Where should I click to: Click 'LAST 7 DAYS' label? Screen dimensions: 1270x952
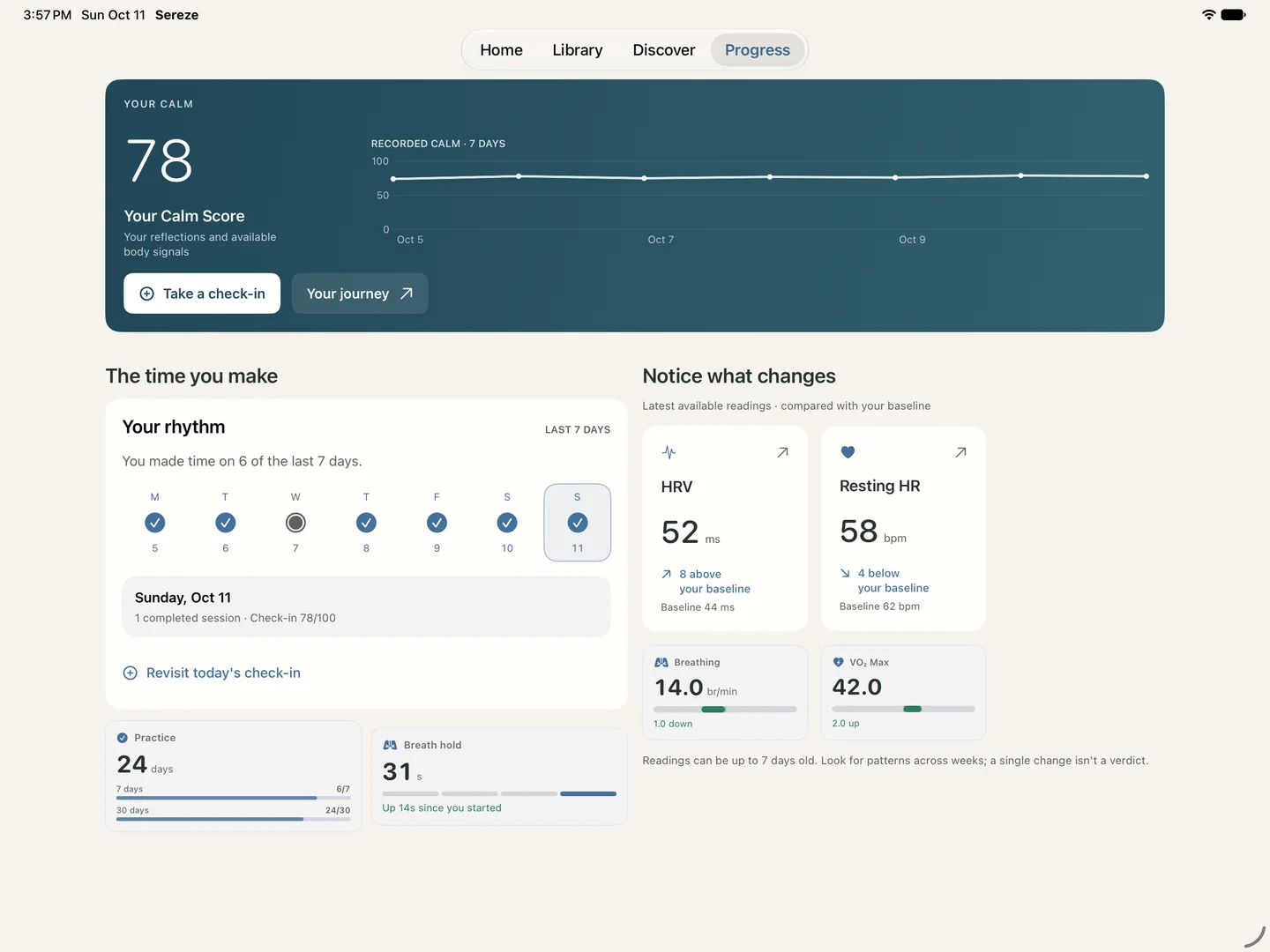coord(578,430)
